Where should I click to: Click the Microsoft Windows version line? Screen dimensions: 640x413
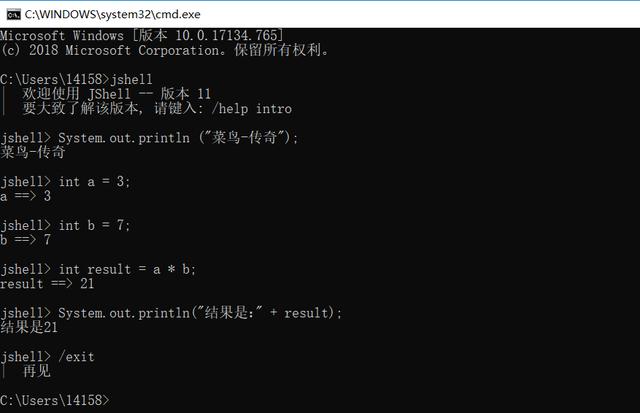[142, 36]
